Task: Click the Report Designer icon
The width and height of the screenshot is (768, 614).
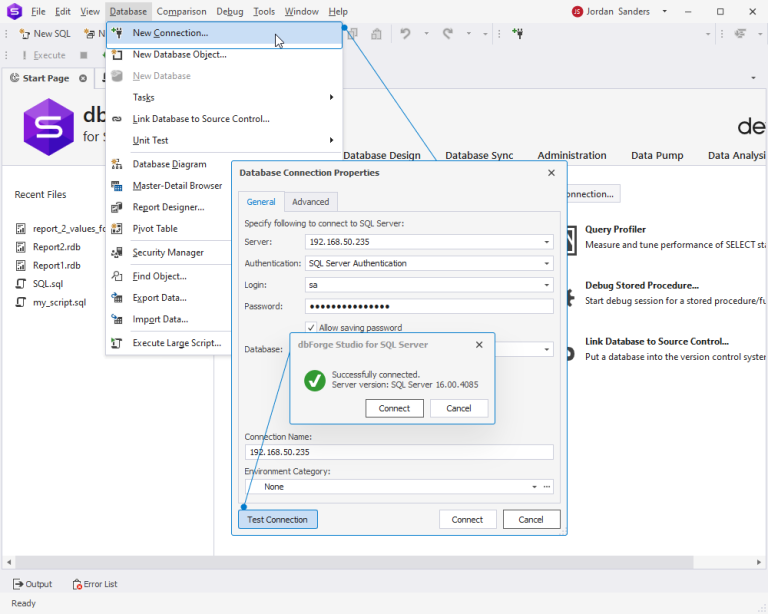Action: [117, 207]
